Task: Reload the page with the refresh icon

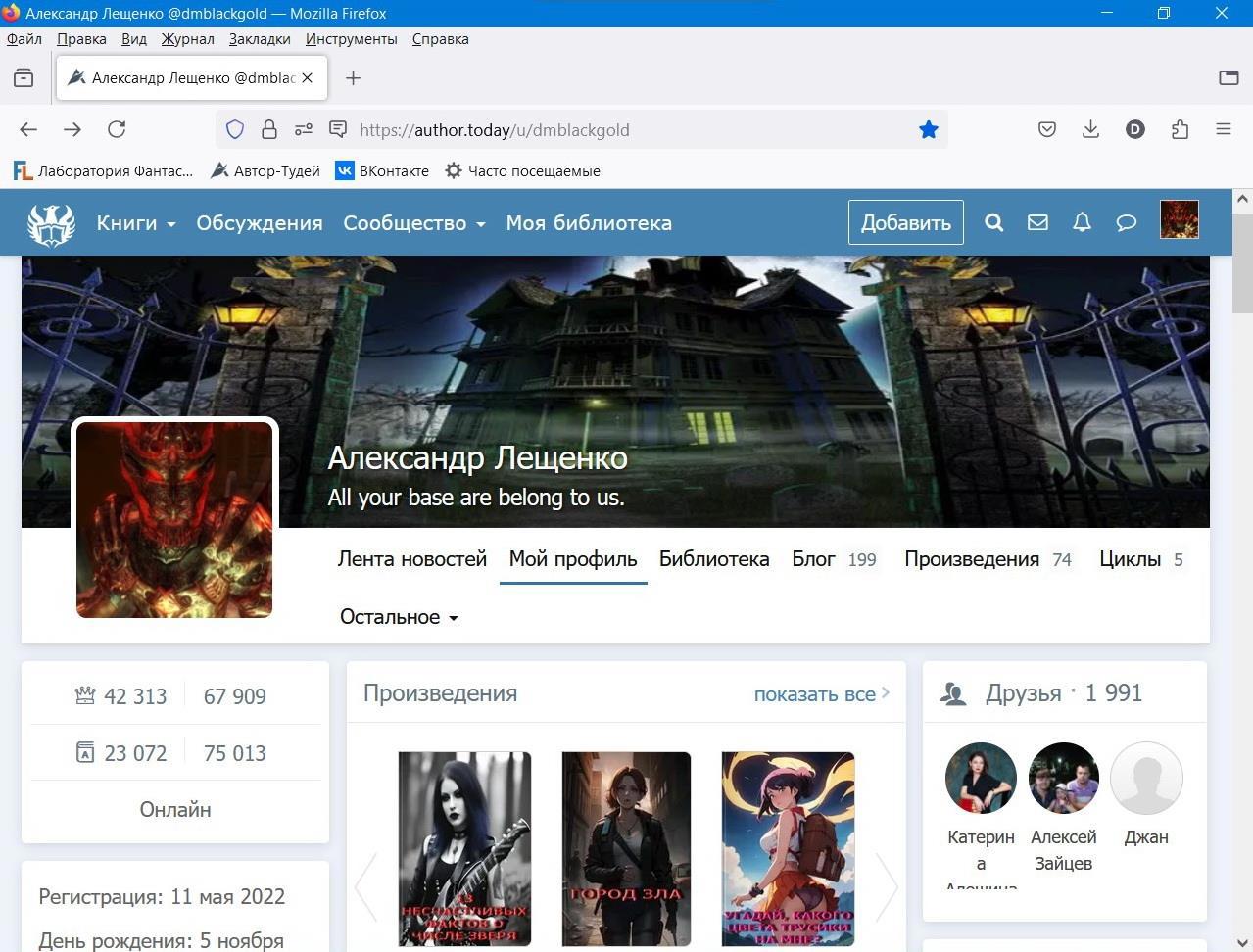Action: 117,129
